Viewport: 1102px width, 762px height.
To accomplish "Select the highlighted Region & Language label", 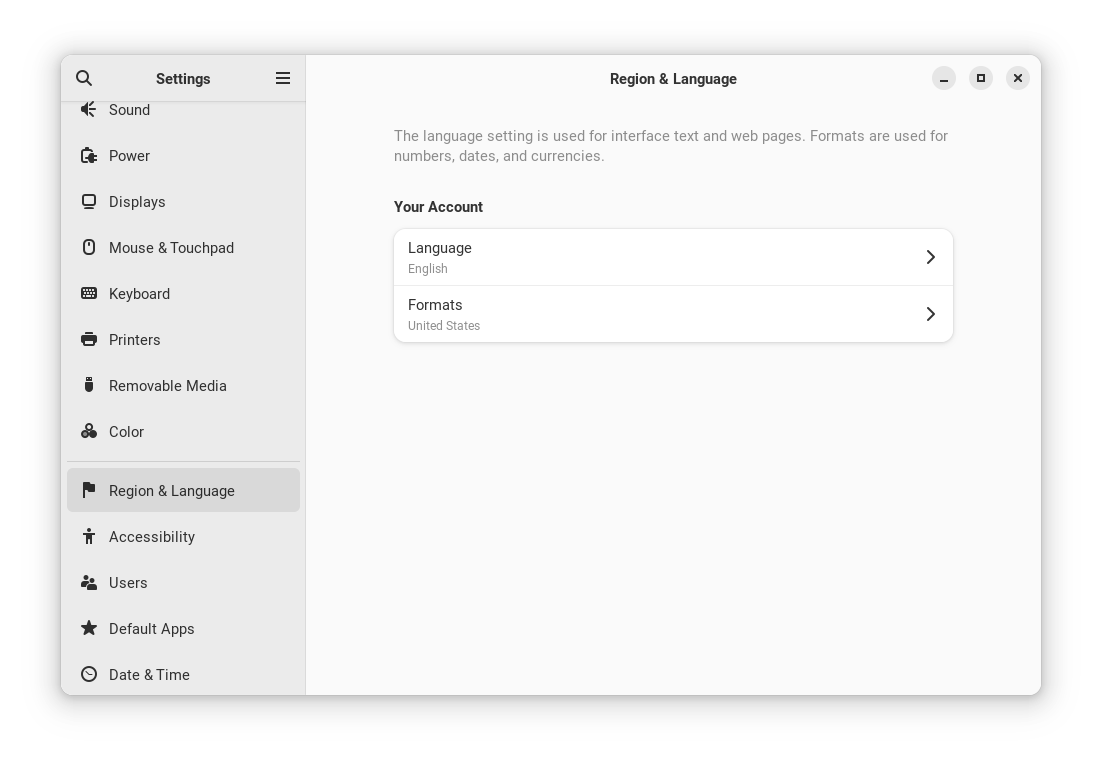I will pos(171,491).
